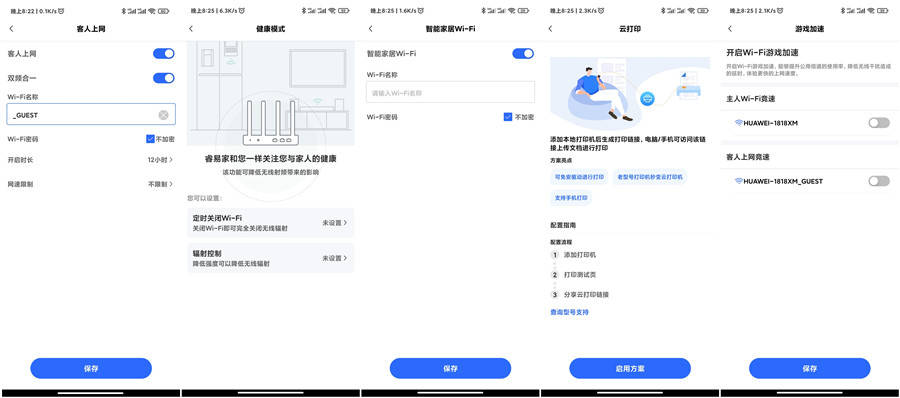This screenshot has width=900, height=398.
Task: Open 网速限制 不限制 setting
Action: click(91, 184)
